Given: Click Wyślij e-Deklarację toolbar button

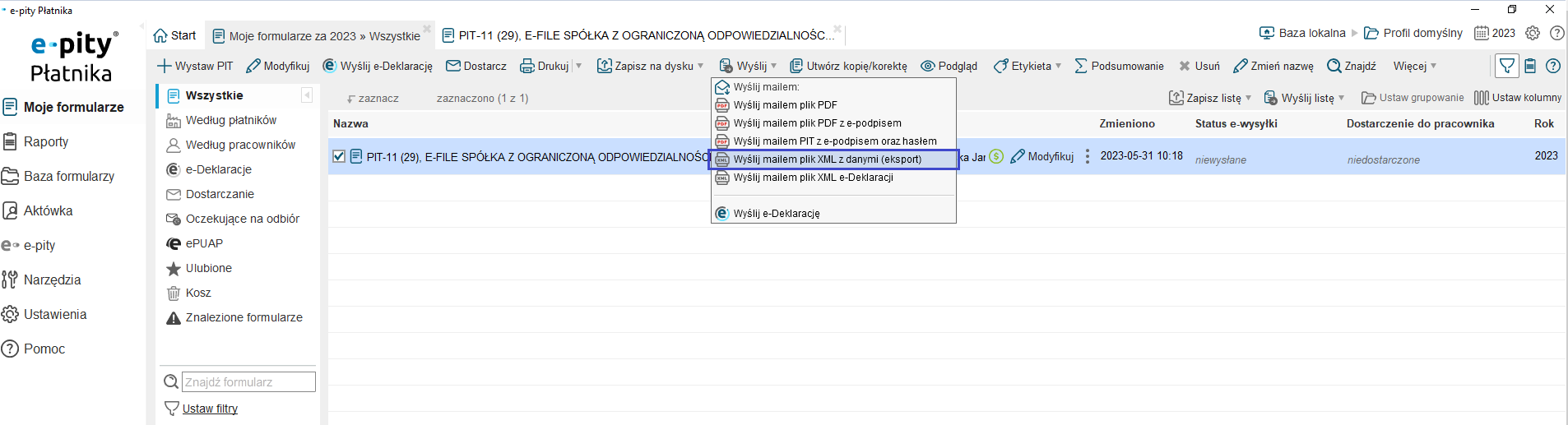Looking at the screenshot, I should 378,66.
